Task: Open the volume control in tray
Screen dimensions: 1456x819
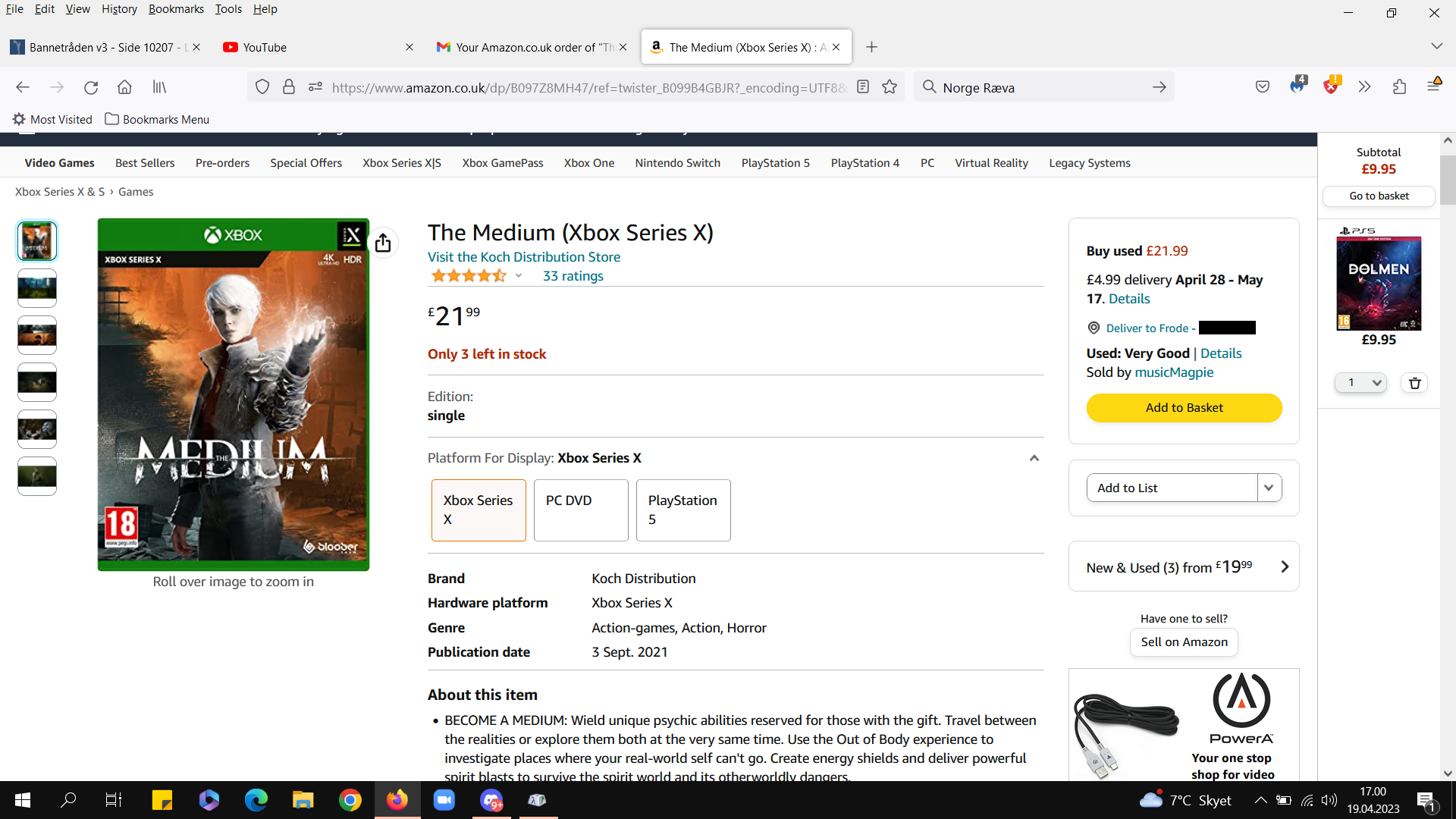Action: pos(1329,800)
